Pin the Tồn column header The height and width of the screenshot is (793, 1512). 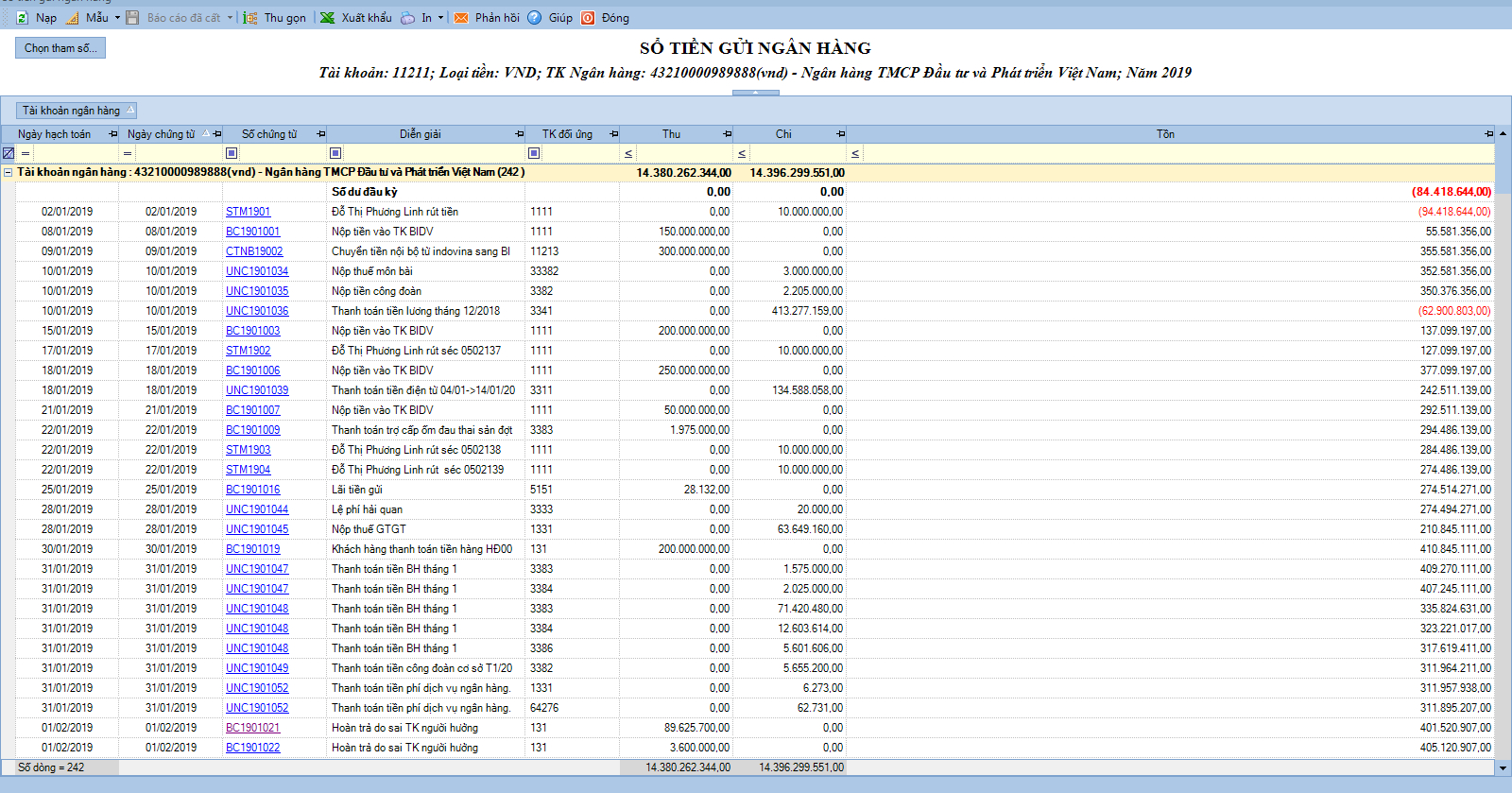coord(1488,134)
